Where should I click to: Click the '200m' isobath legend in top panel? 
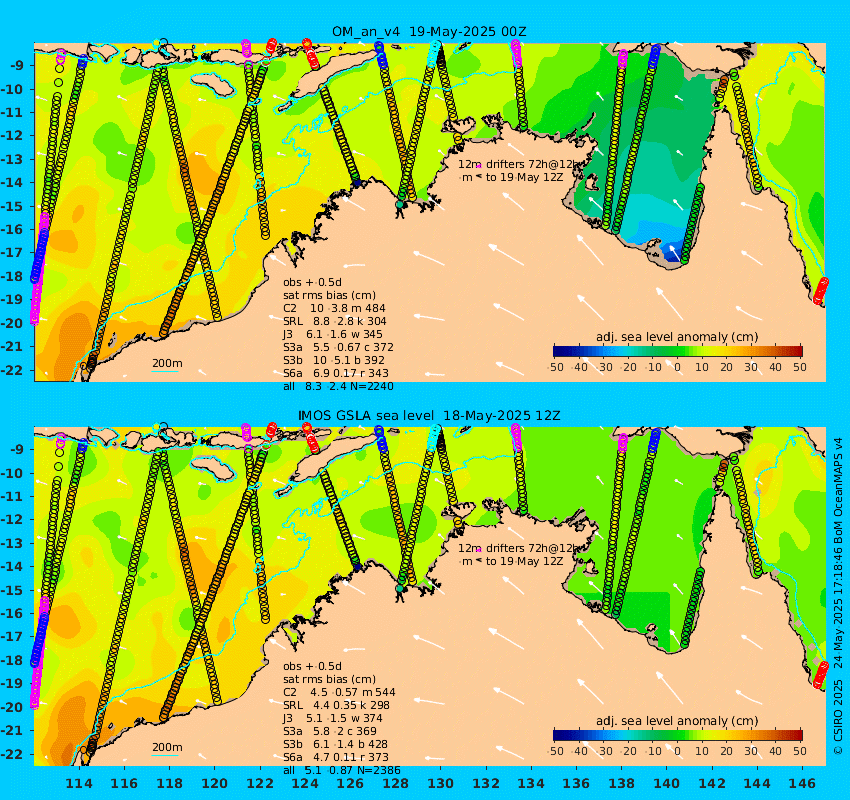click(x=166, y=364)
